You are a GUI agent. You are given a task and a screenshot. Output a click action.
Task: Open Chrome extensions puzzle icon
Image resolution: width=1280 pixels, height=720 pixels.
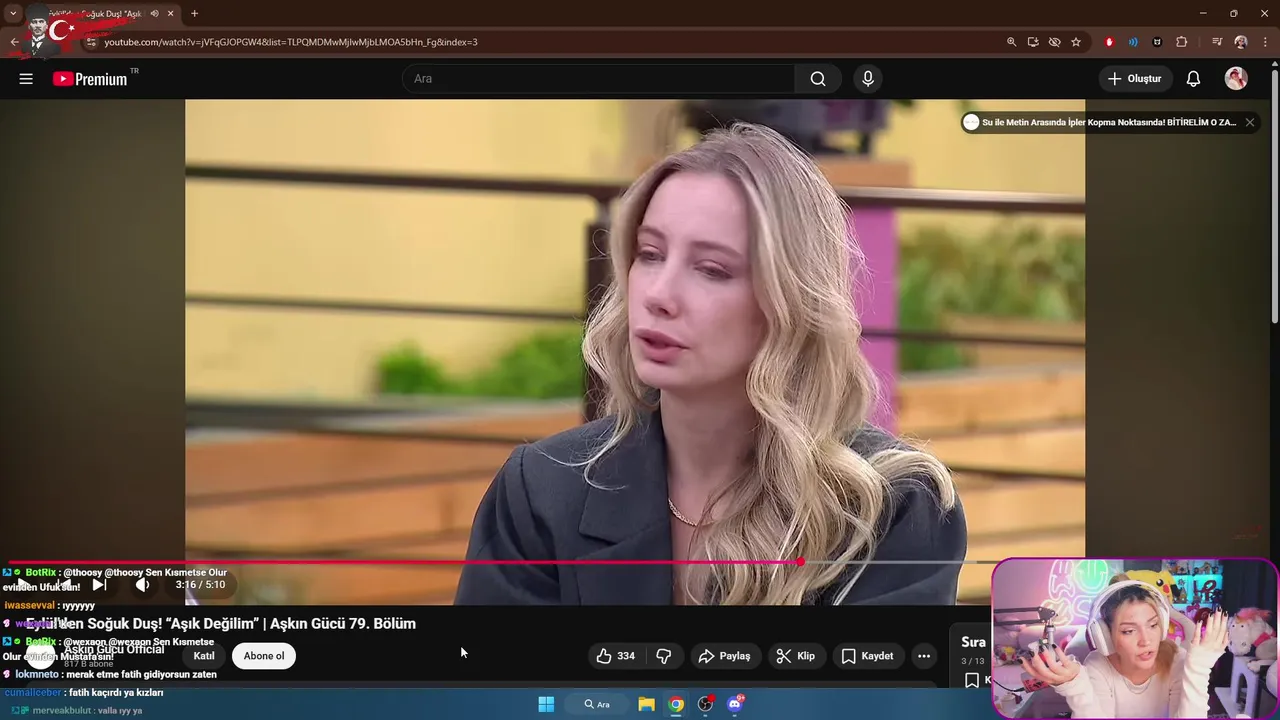click(x=1182, y=42)
